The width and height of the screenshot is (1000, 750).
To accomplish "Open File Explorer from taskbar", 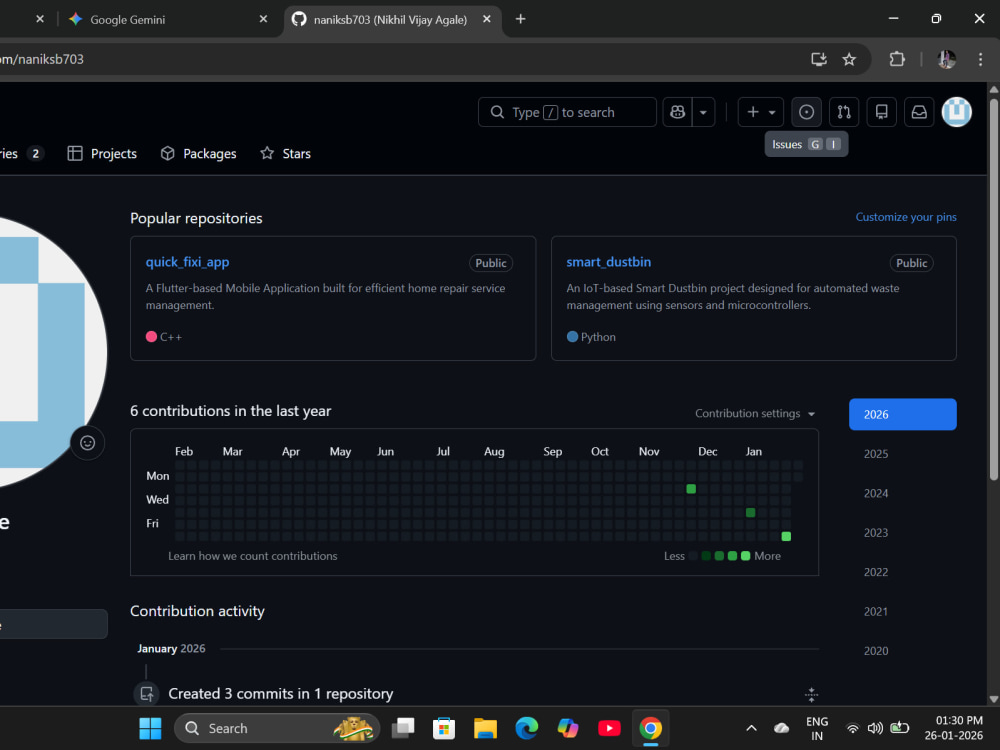I will coord(485,728).
